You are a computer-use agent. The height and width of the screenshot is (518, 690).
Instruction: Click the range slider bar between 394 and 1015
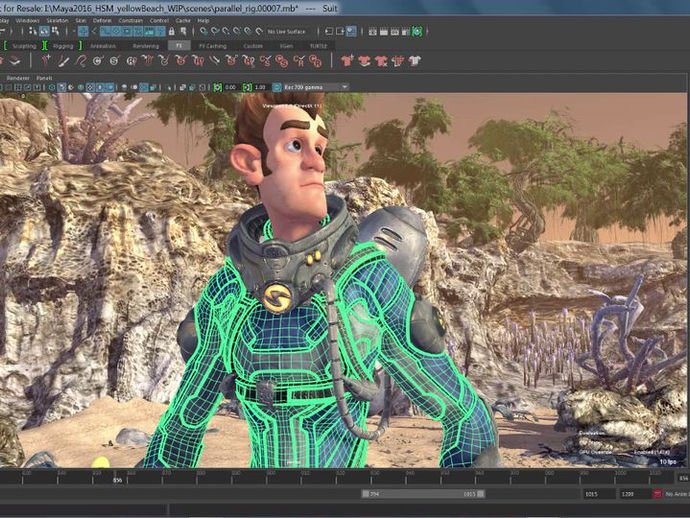(423, 494)
